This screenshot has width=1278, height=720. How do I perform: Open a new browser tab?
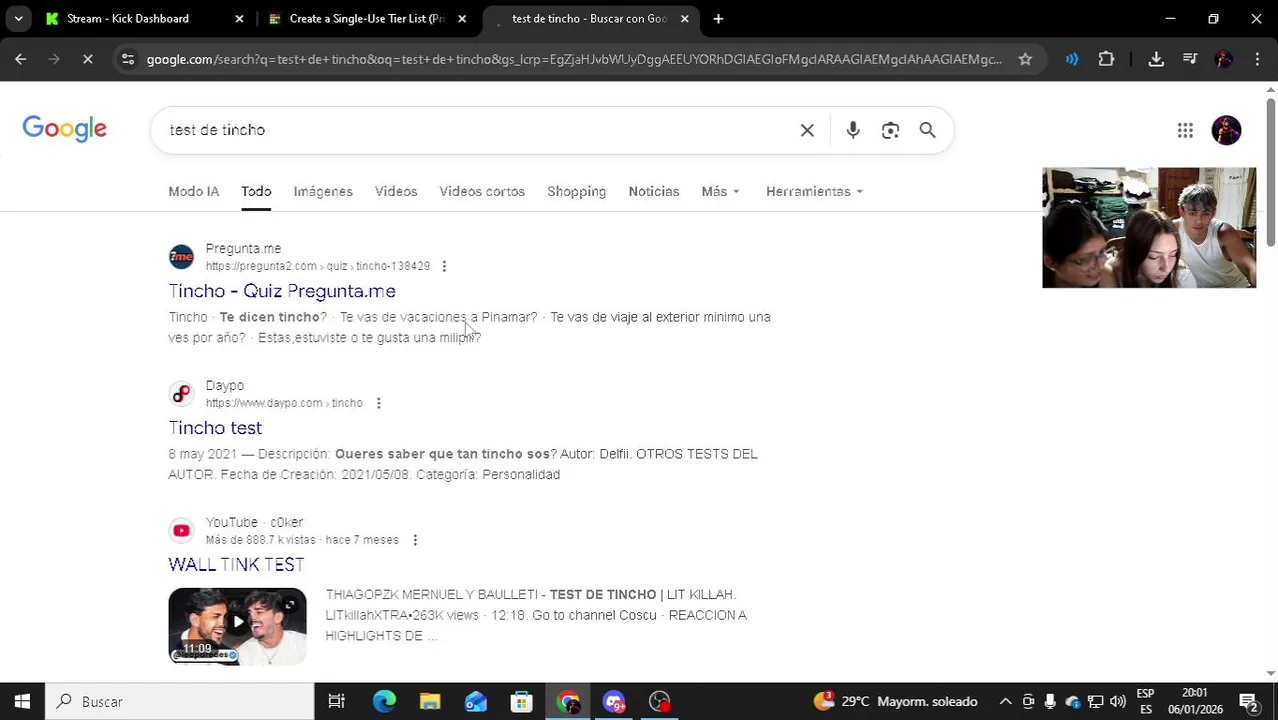pos(718,18)
